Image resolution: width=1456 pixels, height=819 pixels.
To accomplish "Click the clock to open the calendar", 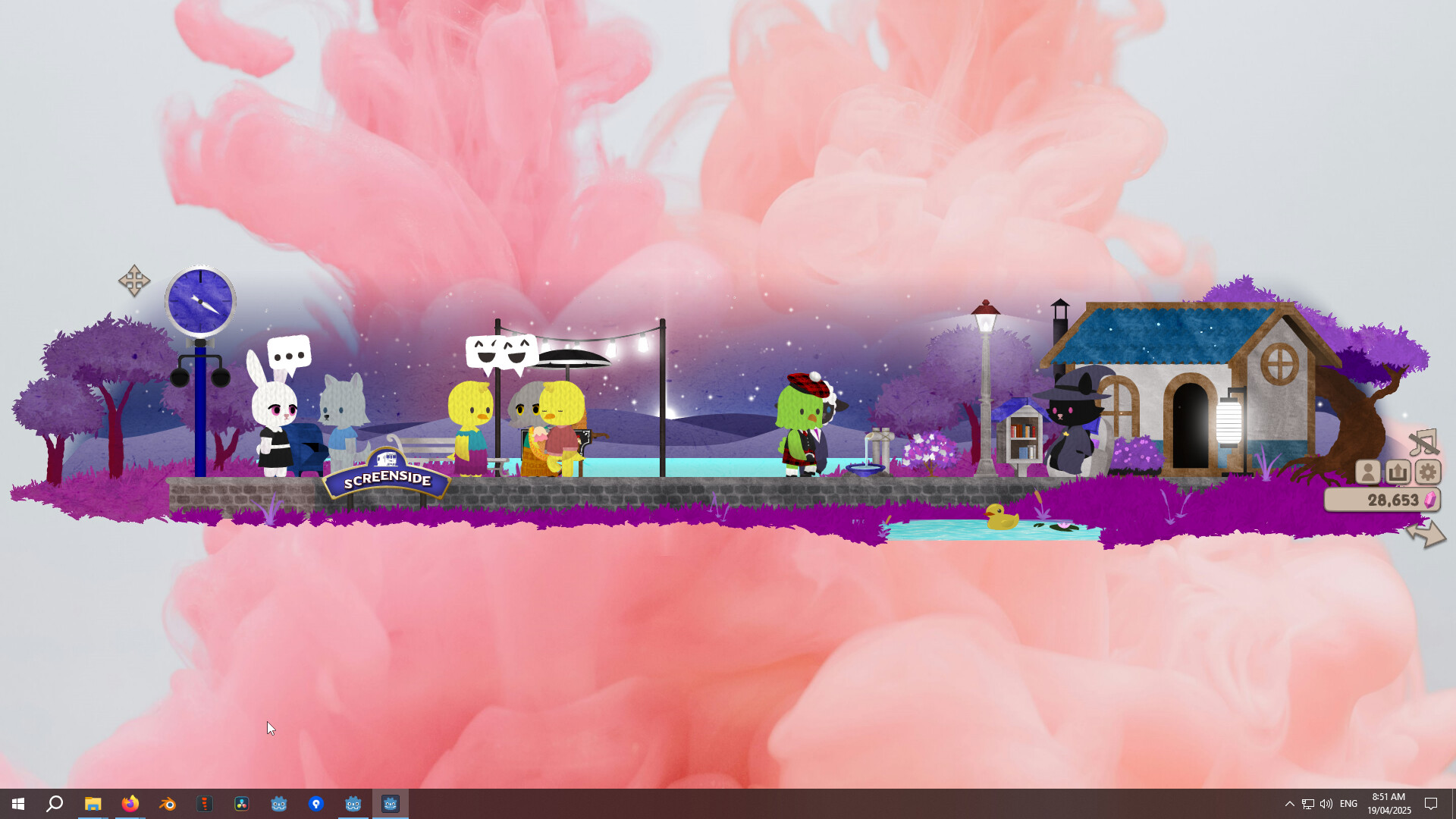I will (1389, 803).
